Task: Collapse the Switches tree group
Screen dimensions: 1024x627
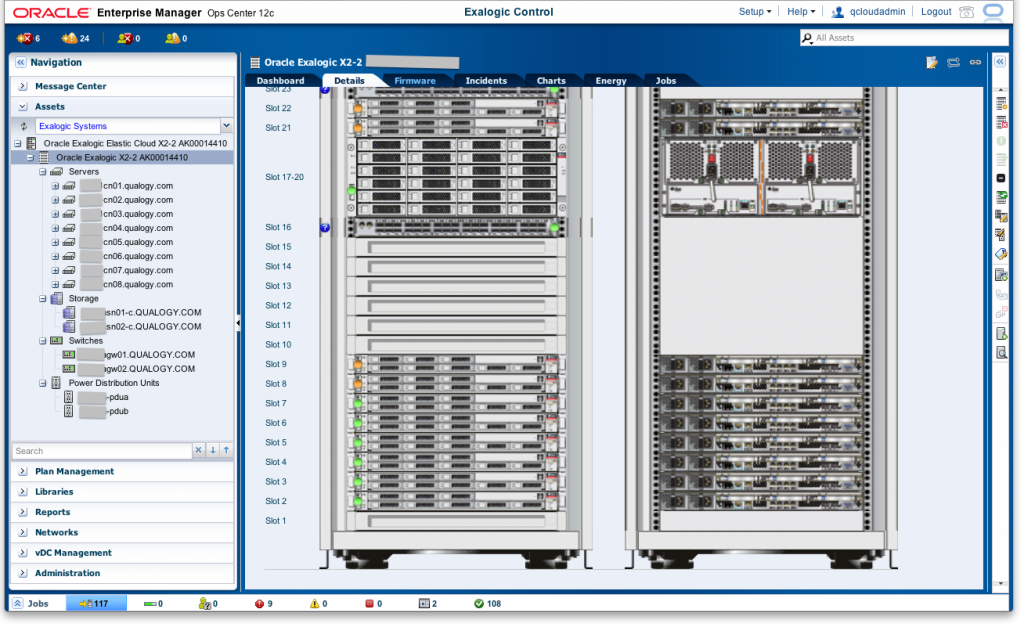Action: [43, 341]
